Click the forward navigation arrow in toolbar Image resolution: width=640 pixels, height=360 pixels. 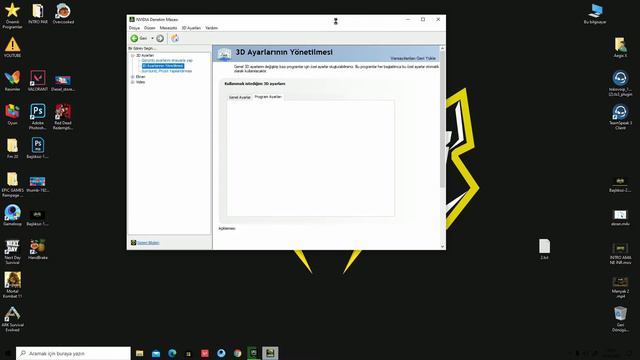(x=160, y=38)
